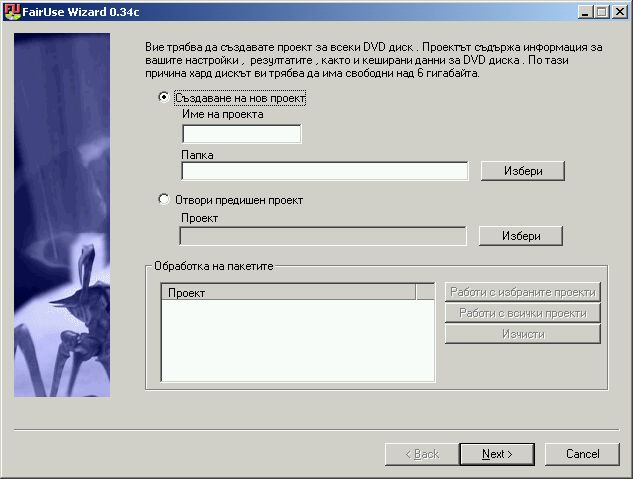Close the FairUse Wizard window

[x=619, y=12]
